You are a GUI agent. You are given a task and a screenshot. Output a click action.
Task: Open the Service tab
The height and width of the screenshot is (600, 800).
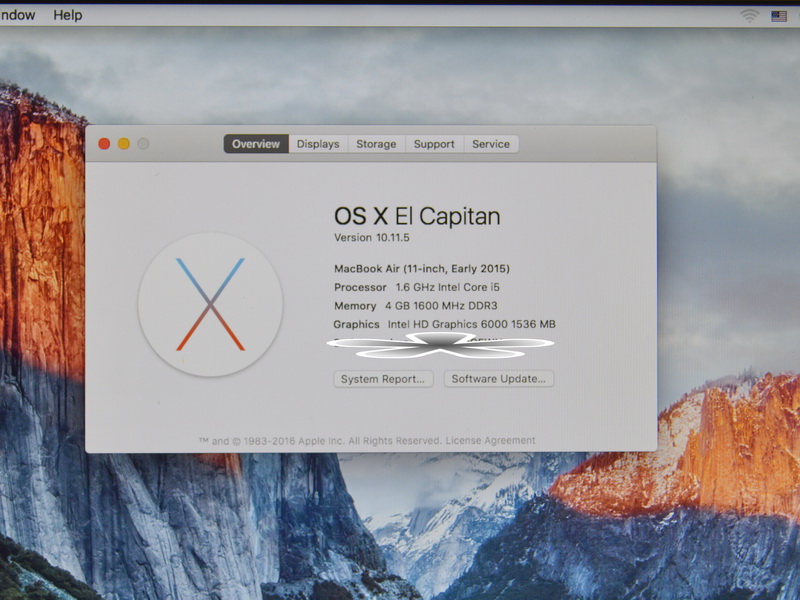point(491,144)
